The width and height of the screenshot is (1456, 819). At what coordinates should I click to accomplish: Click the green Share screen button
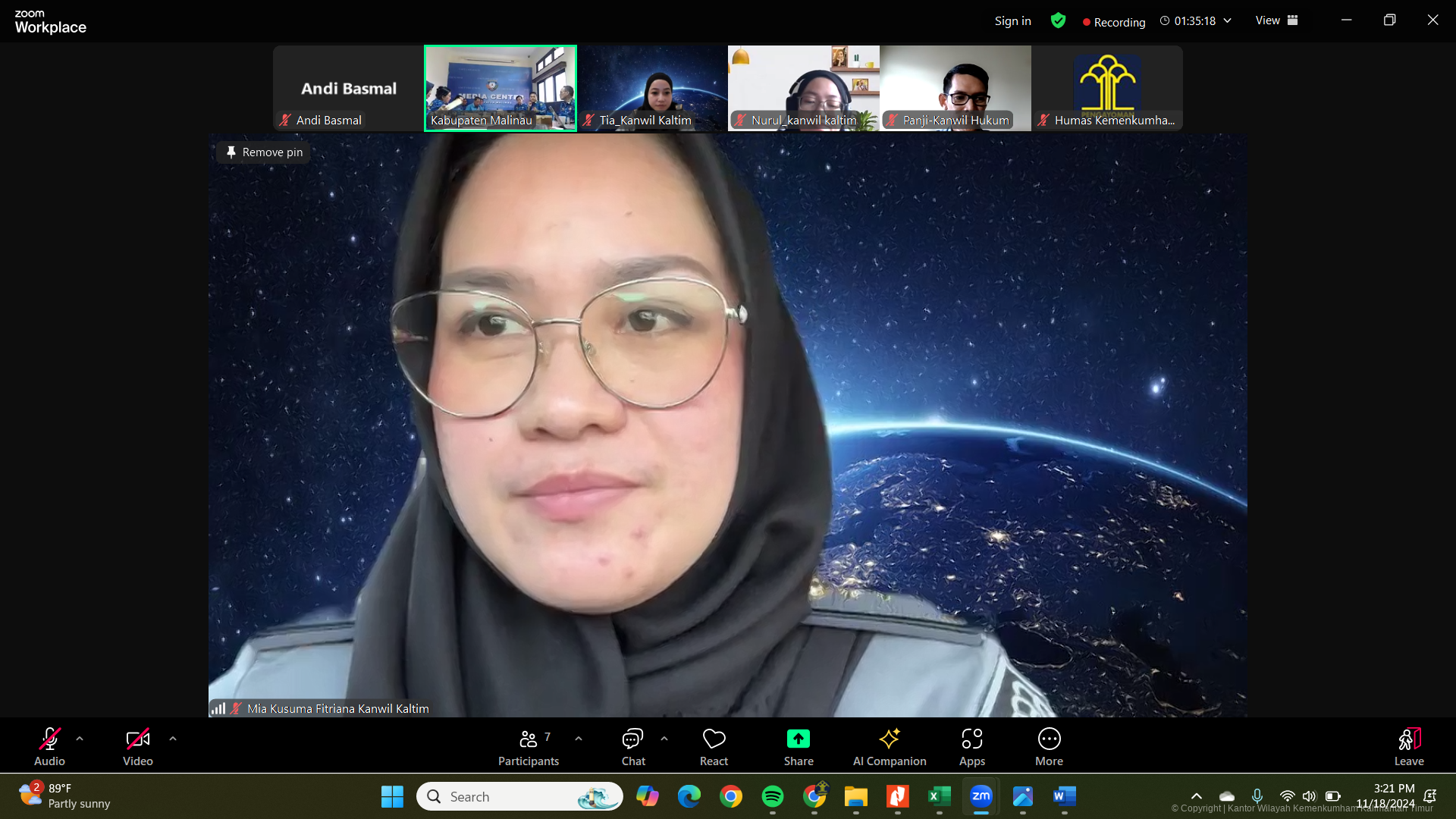799,746
